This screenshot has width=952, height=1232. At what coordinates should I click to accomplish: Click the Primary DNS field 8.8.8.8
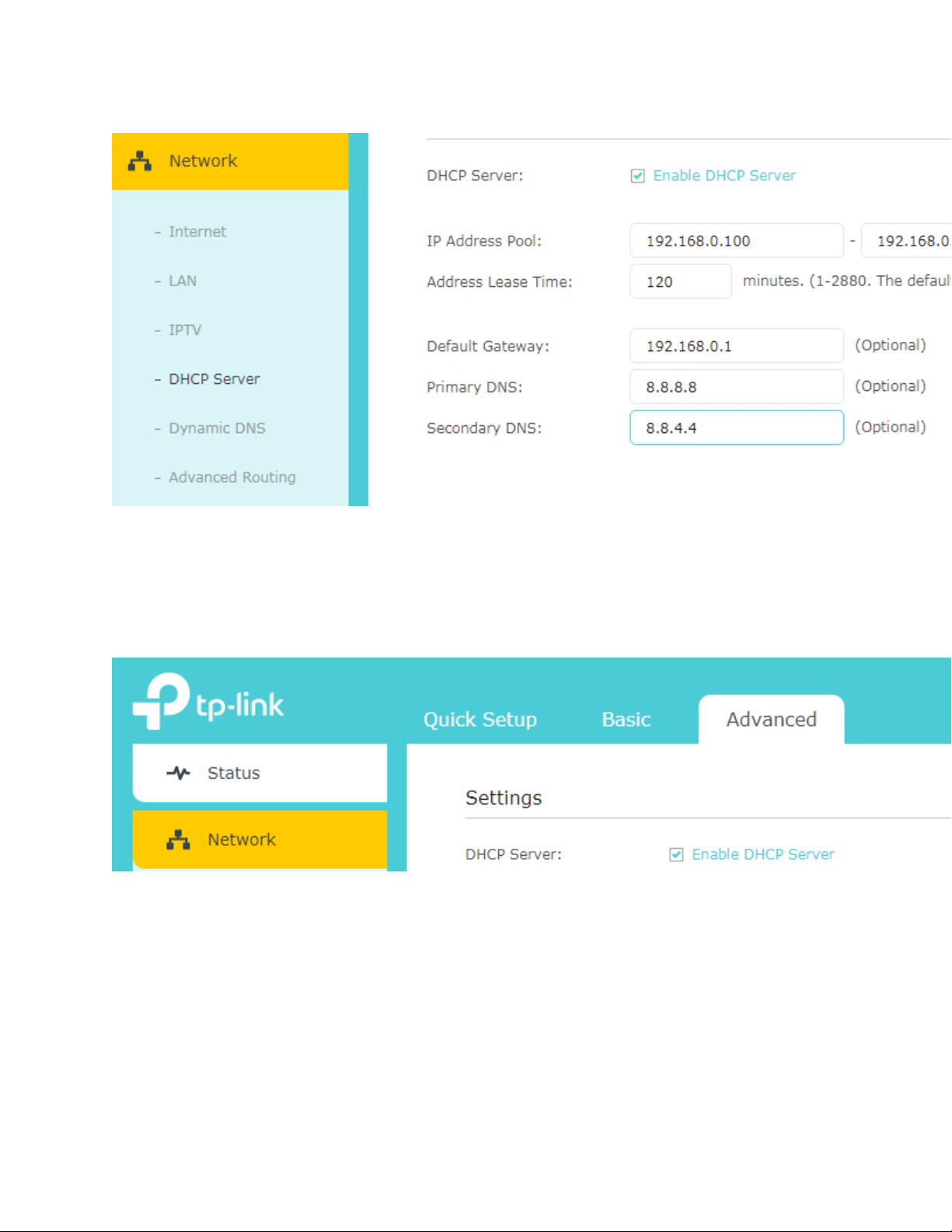pos(737,386)
